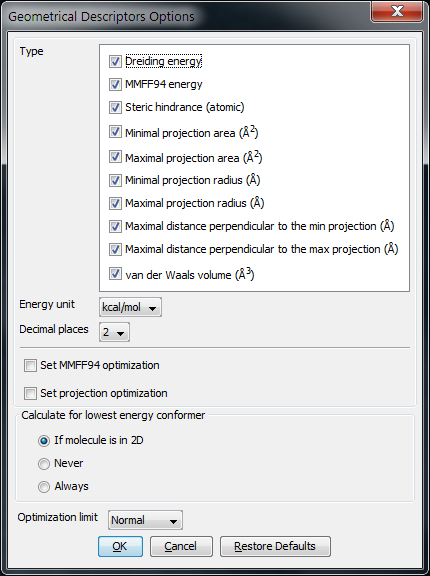Enable Set projection optimization
This screenshot has width=430, height=576.
click(x=30, y=393)
